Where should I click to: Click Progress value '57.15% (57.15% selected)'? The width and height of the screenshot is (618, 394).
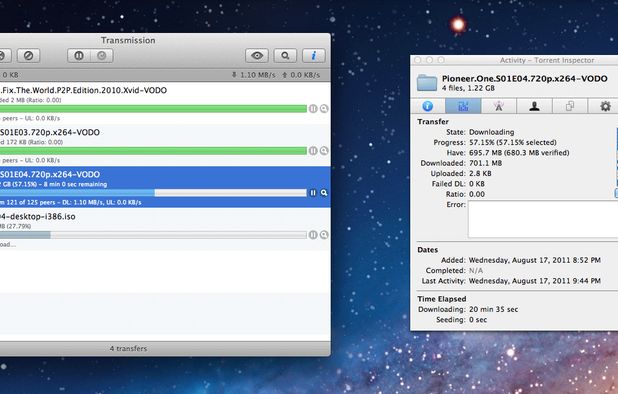click(513, 142)
